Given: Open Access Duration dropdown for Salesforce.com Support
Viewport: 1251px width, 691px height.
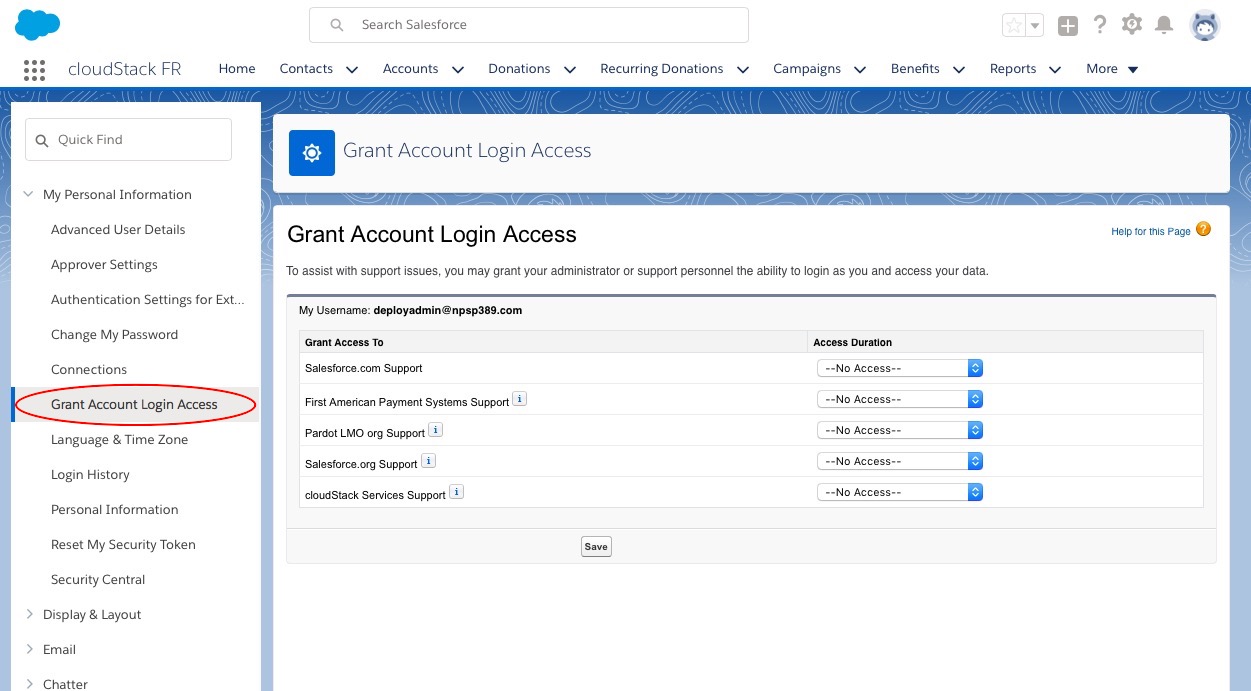Looking at the screenshot, I should [x=900, y=368].
